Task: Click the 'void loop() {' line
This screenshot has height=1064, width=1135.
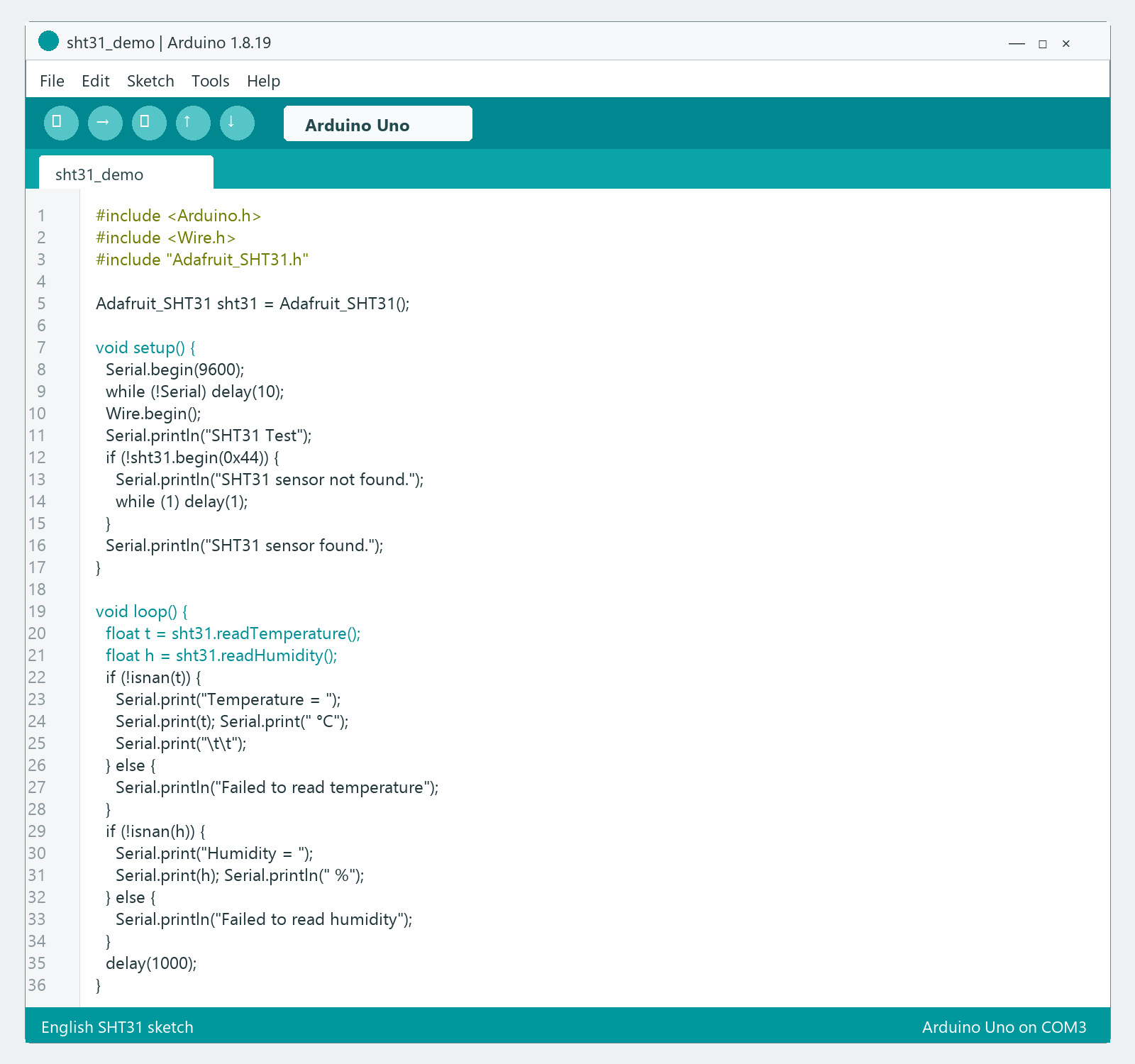Action: pos(142,611)
